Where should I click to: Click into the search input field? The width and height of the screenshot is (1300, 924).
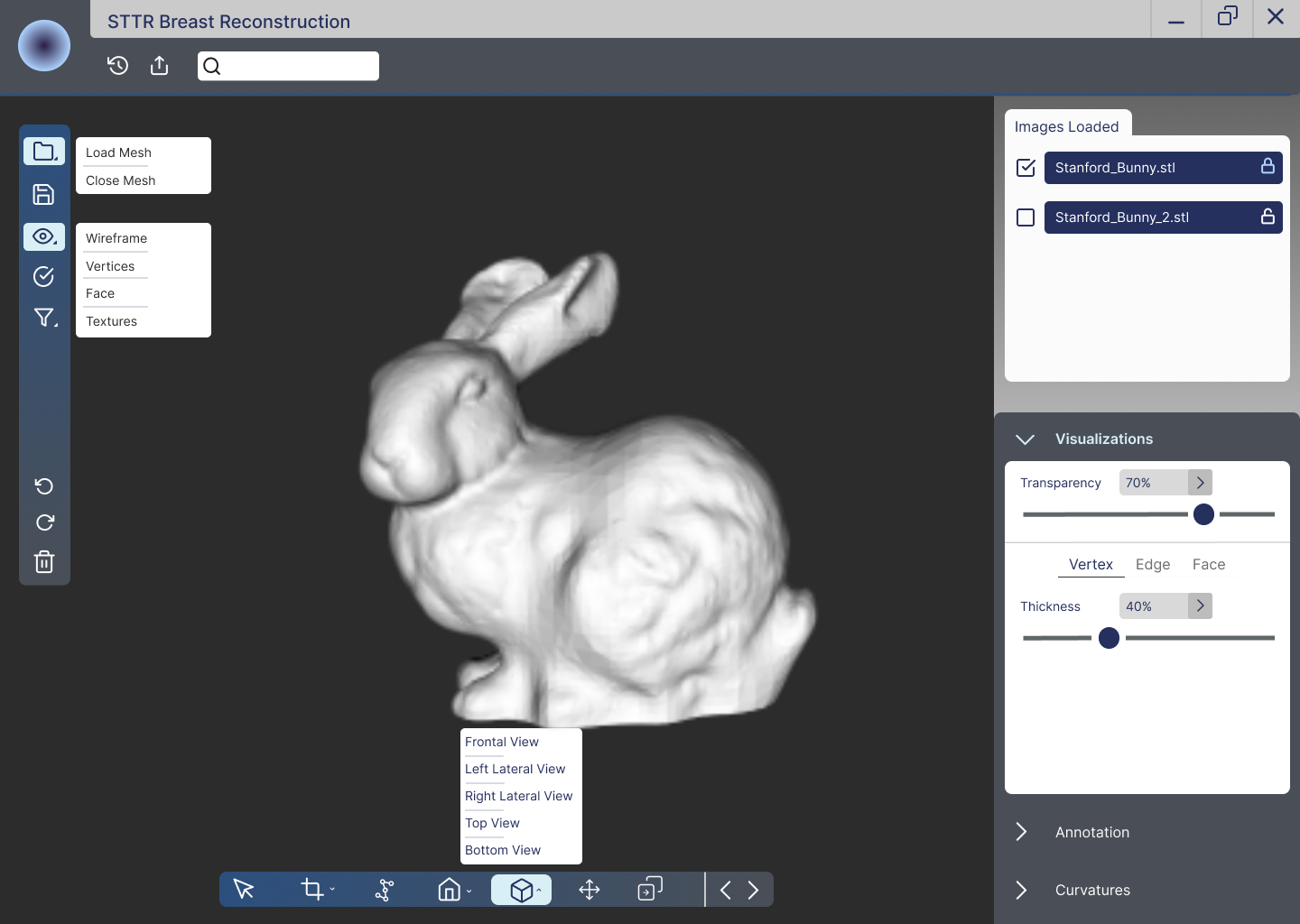pos(288,66)
